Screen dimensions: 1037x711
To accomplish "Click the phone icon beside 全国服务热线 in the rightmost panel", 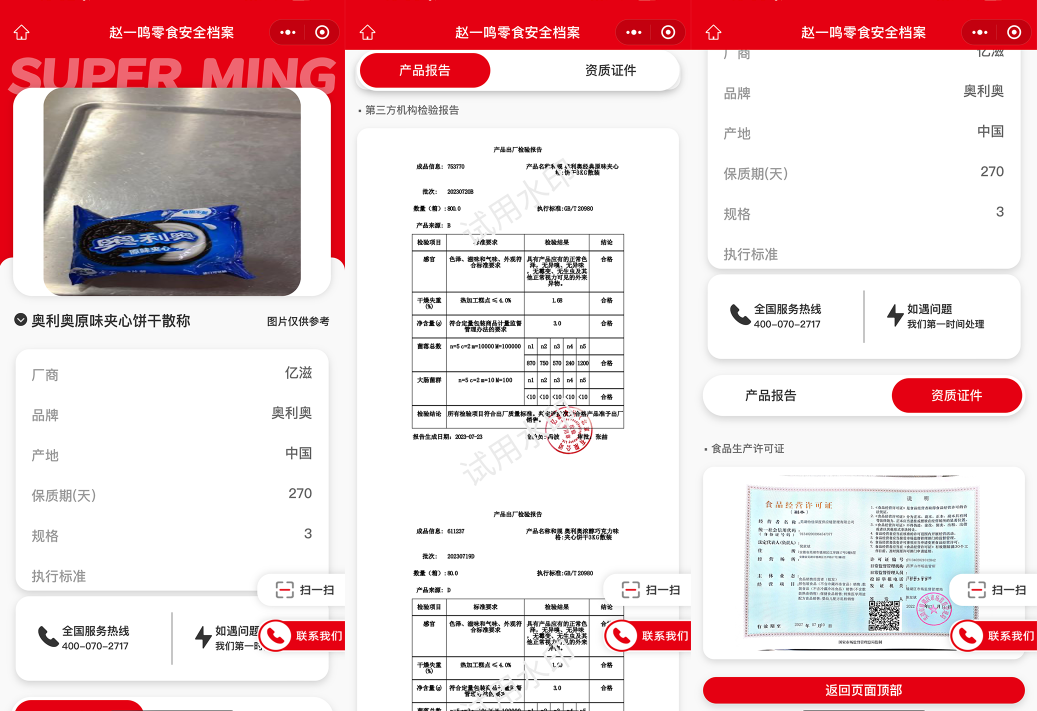I will pos(740,315).
